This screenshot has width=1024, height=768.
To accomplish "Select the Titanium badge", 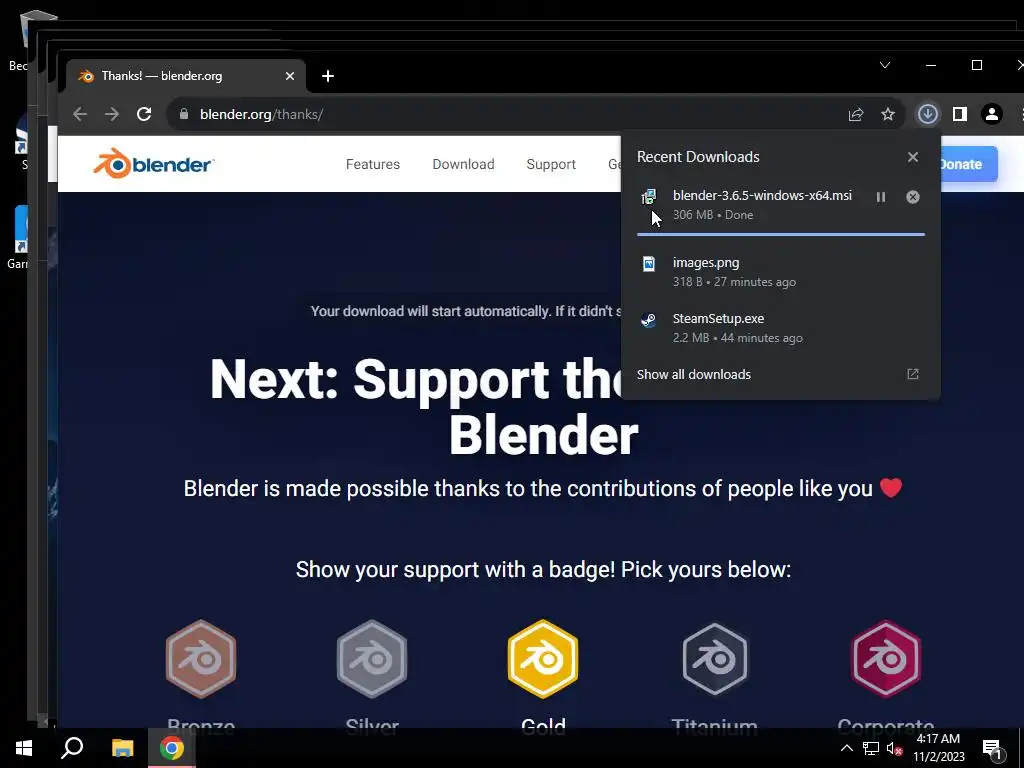I will pyautogui.click(x=714, y=659).
